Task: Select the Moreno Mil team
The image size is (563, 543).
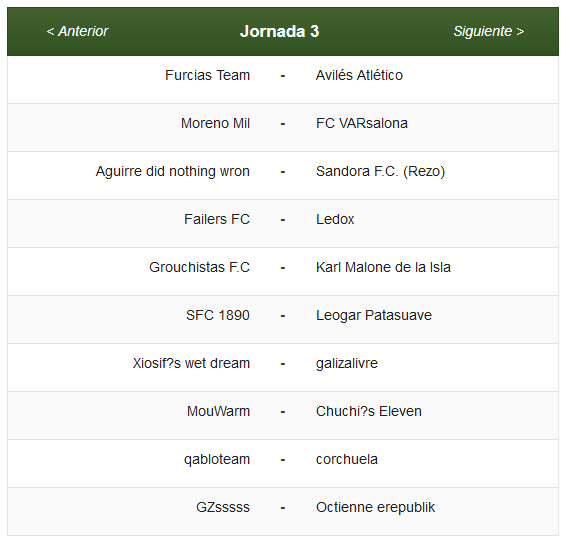Action: coord(215,123)
